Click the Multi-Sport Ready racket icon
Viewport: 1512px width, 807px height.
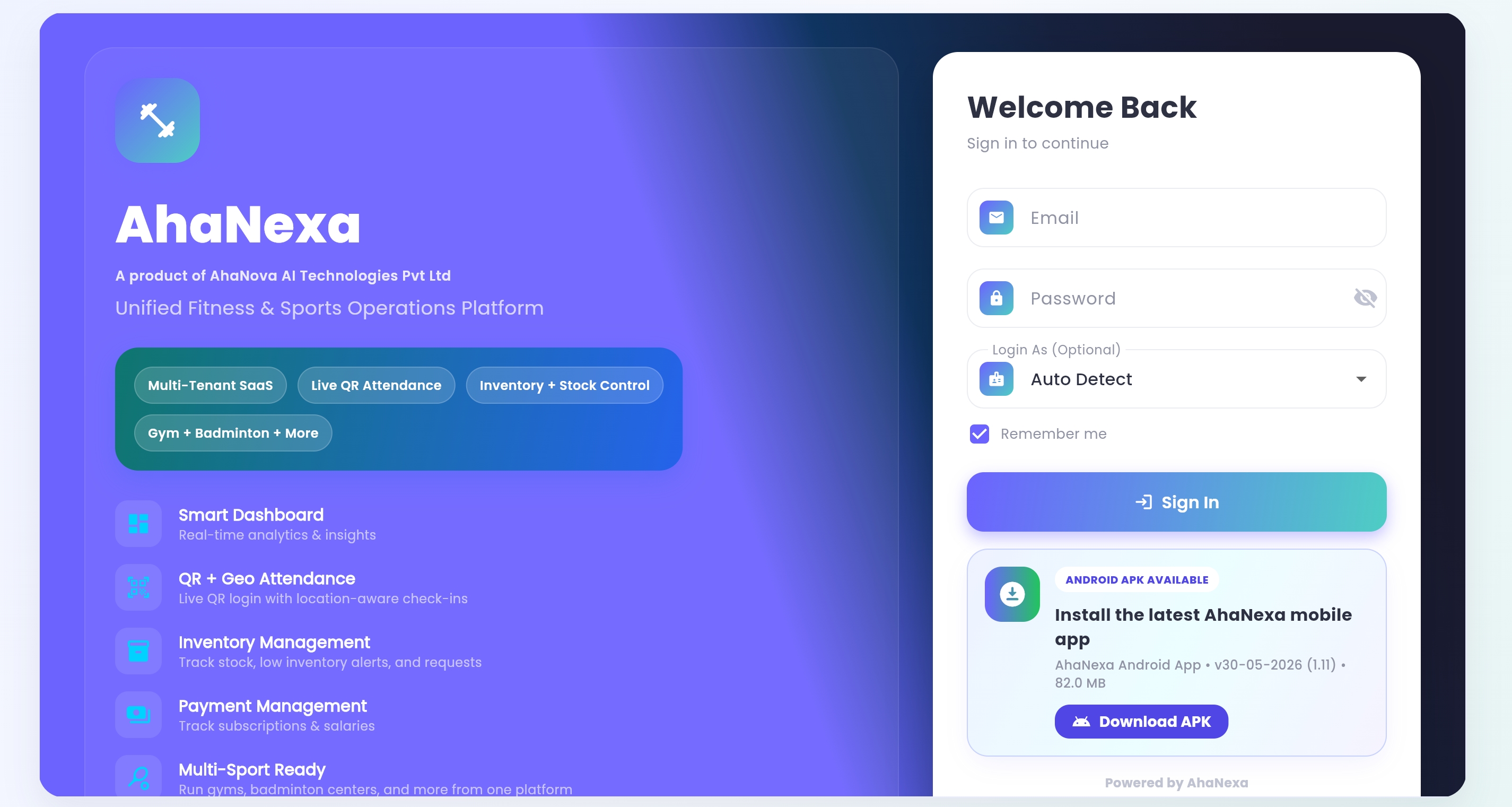pyautogui.click(x=138, y=776)
